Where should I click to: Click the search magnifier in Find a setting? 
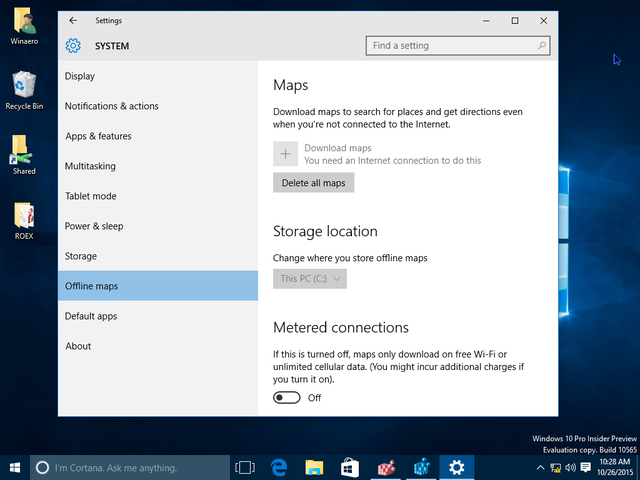(542, 46)
